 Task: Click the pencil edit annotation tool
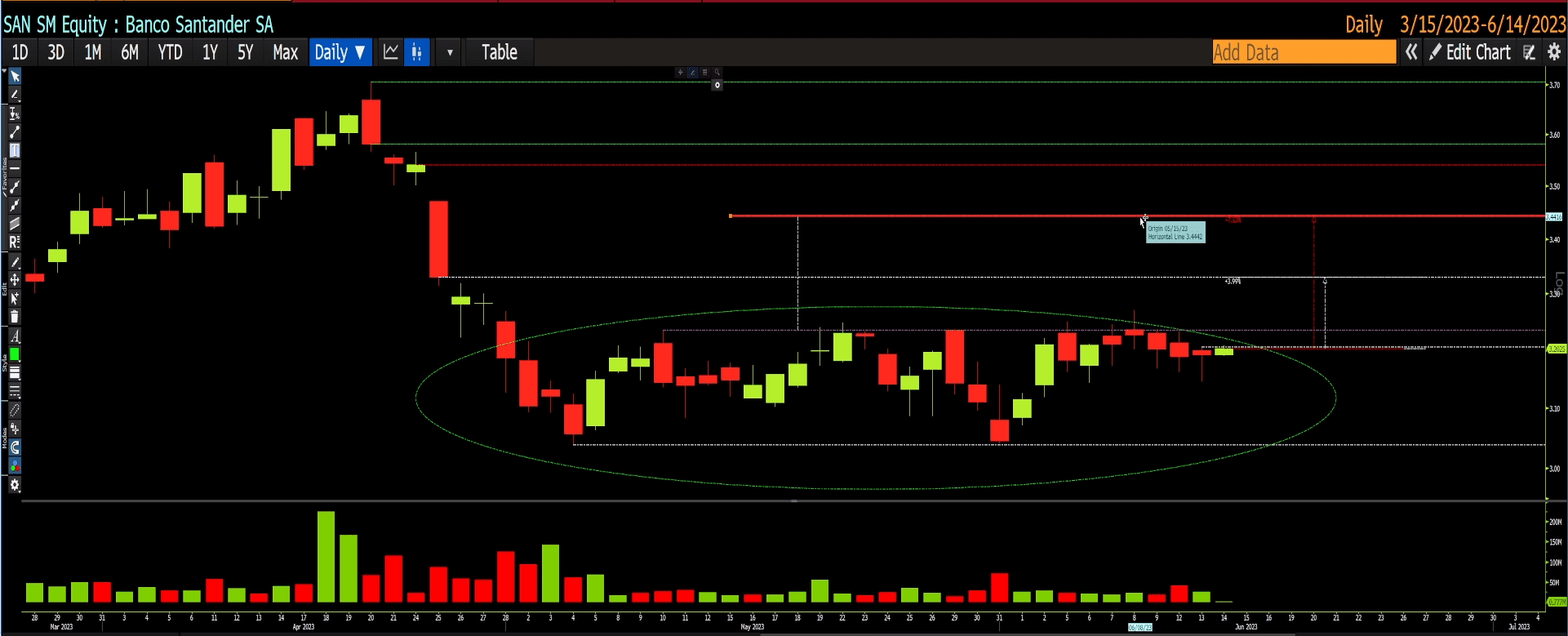point(15,262)
